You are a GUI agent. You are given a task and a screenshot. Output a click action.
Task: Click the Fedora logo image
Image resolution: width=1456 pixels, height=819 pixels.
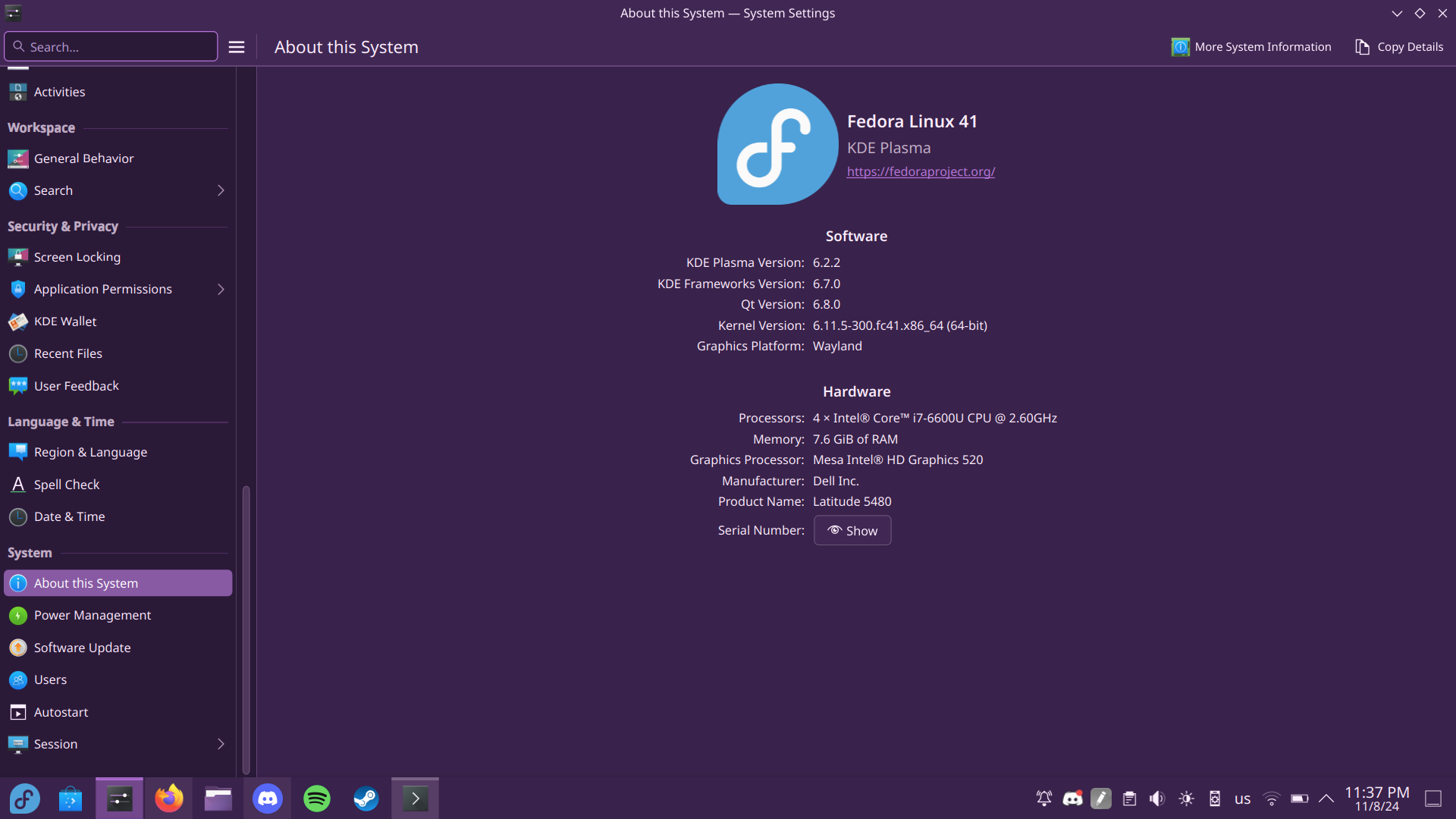(777, 144)
